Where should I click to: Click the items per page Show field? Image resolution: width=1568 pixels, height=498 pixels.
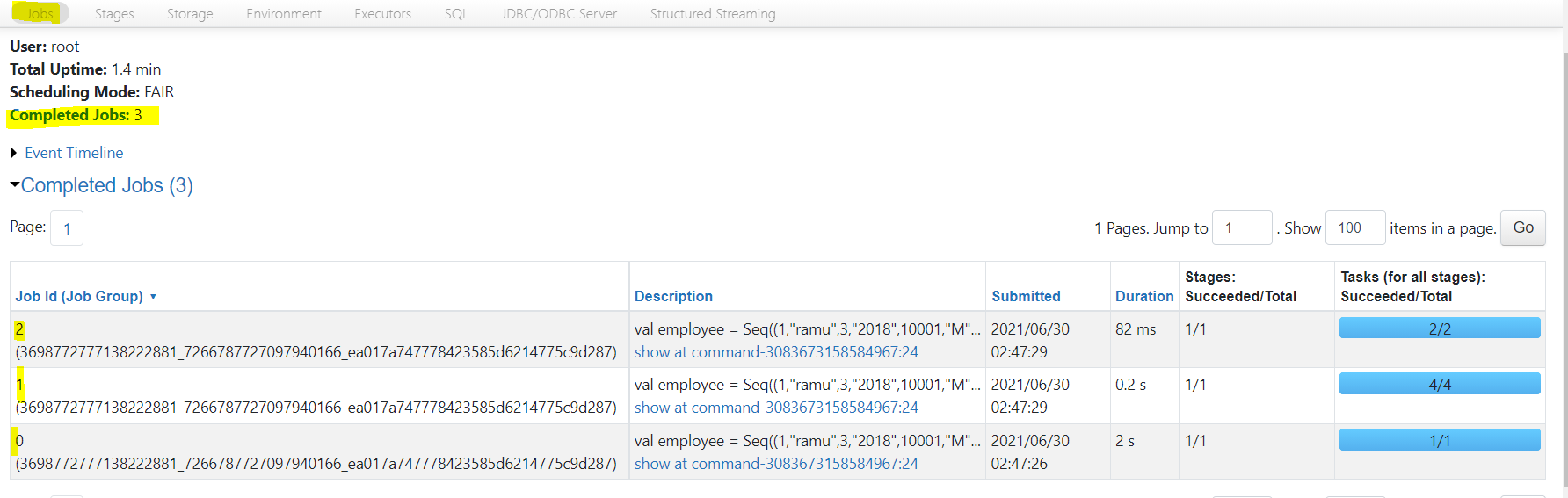click(x=1354, y=227)
